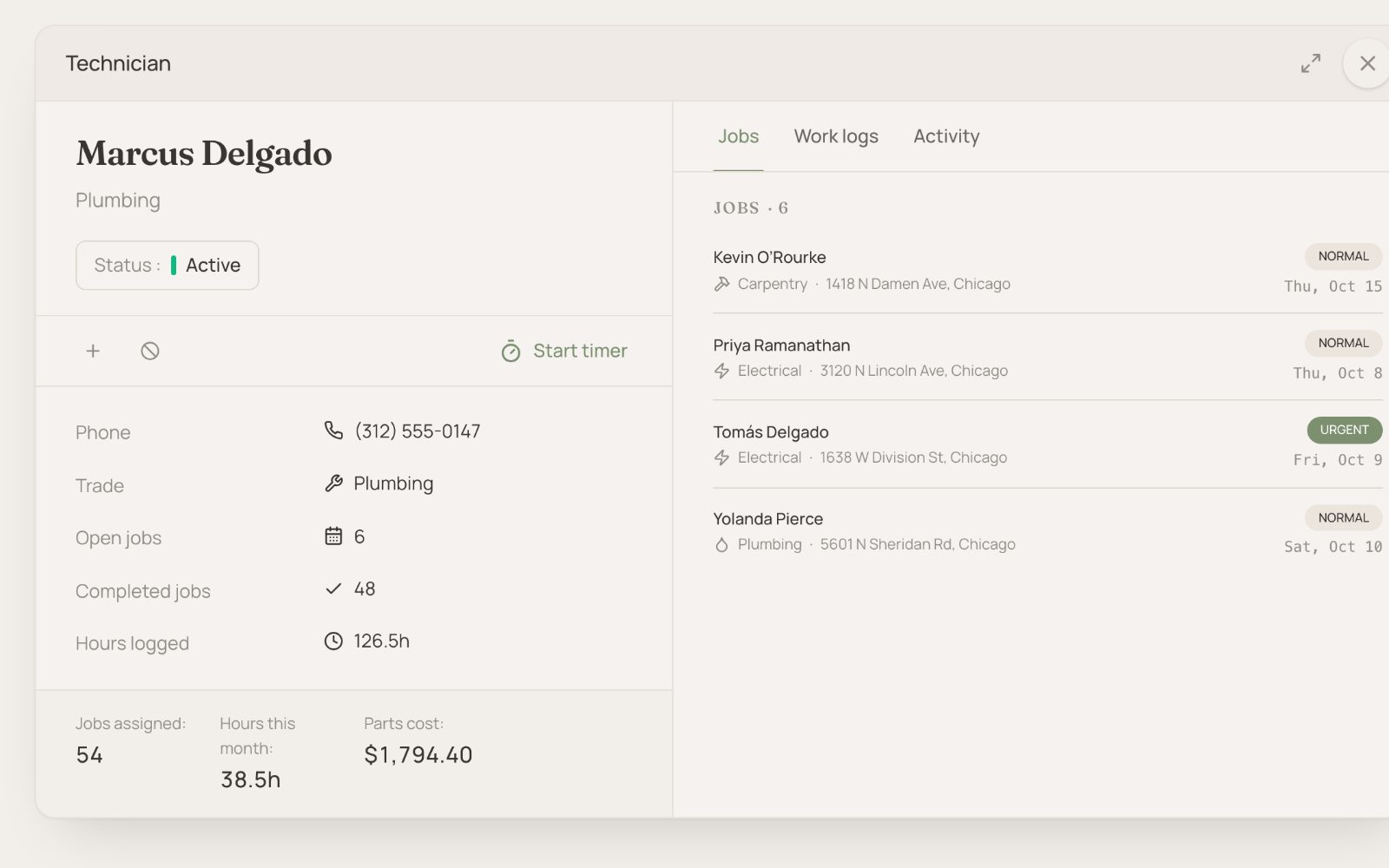Open the Activity tab
This screenshot has width=1389, height=868.
(x=946, y=136)
